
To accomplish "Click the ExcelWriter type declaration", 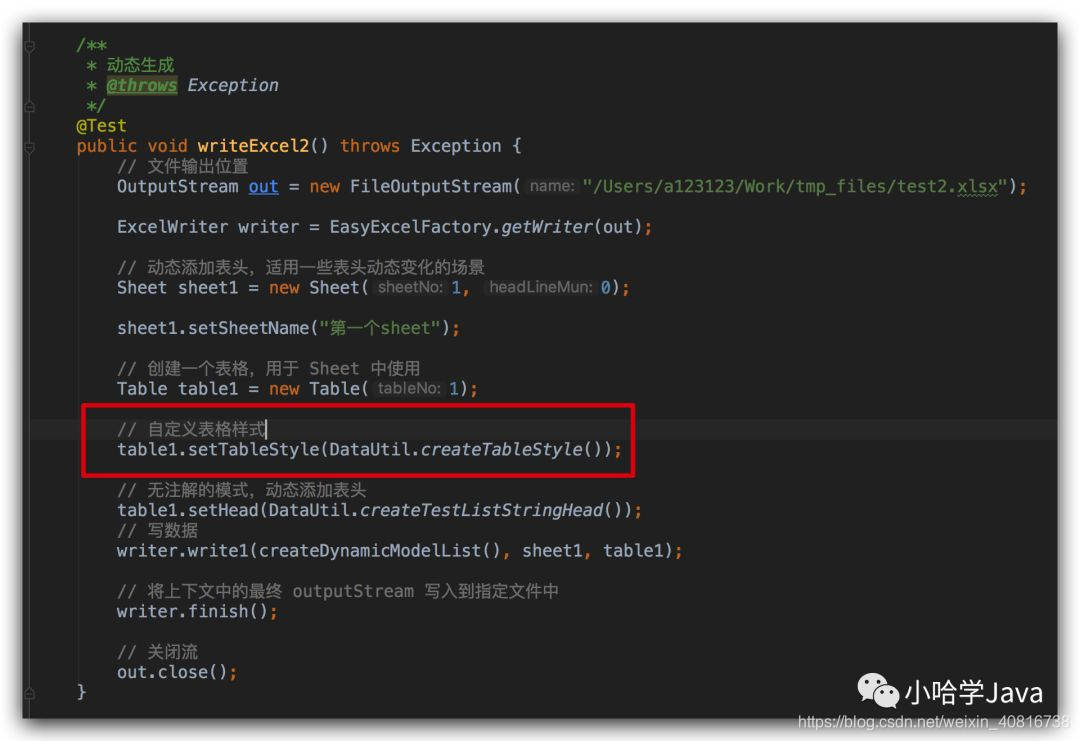I will tap(172, 227).
